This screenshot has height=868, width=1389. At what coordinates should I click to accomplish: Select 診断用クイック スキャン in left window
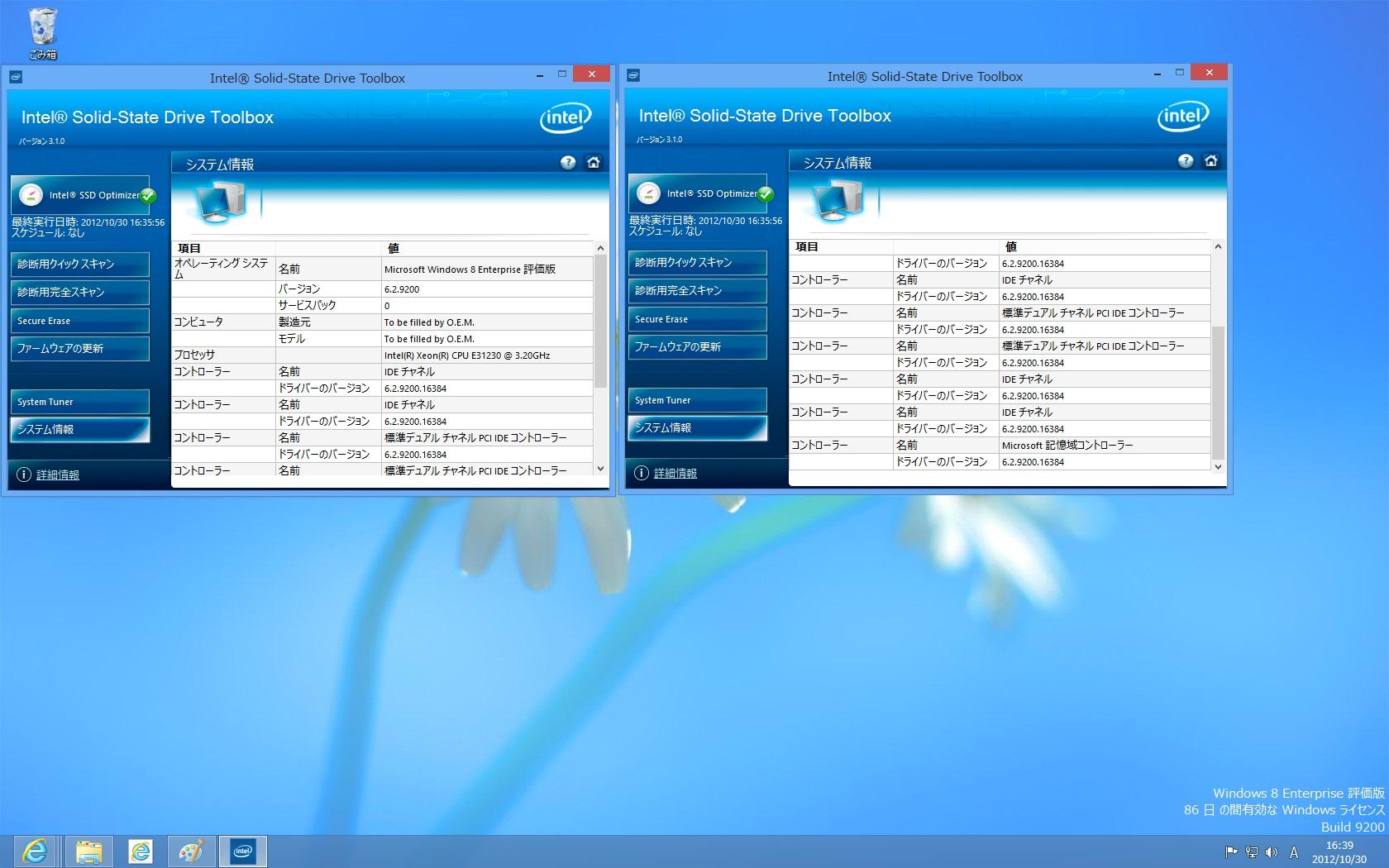click(80, 265)
